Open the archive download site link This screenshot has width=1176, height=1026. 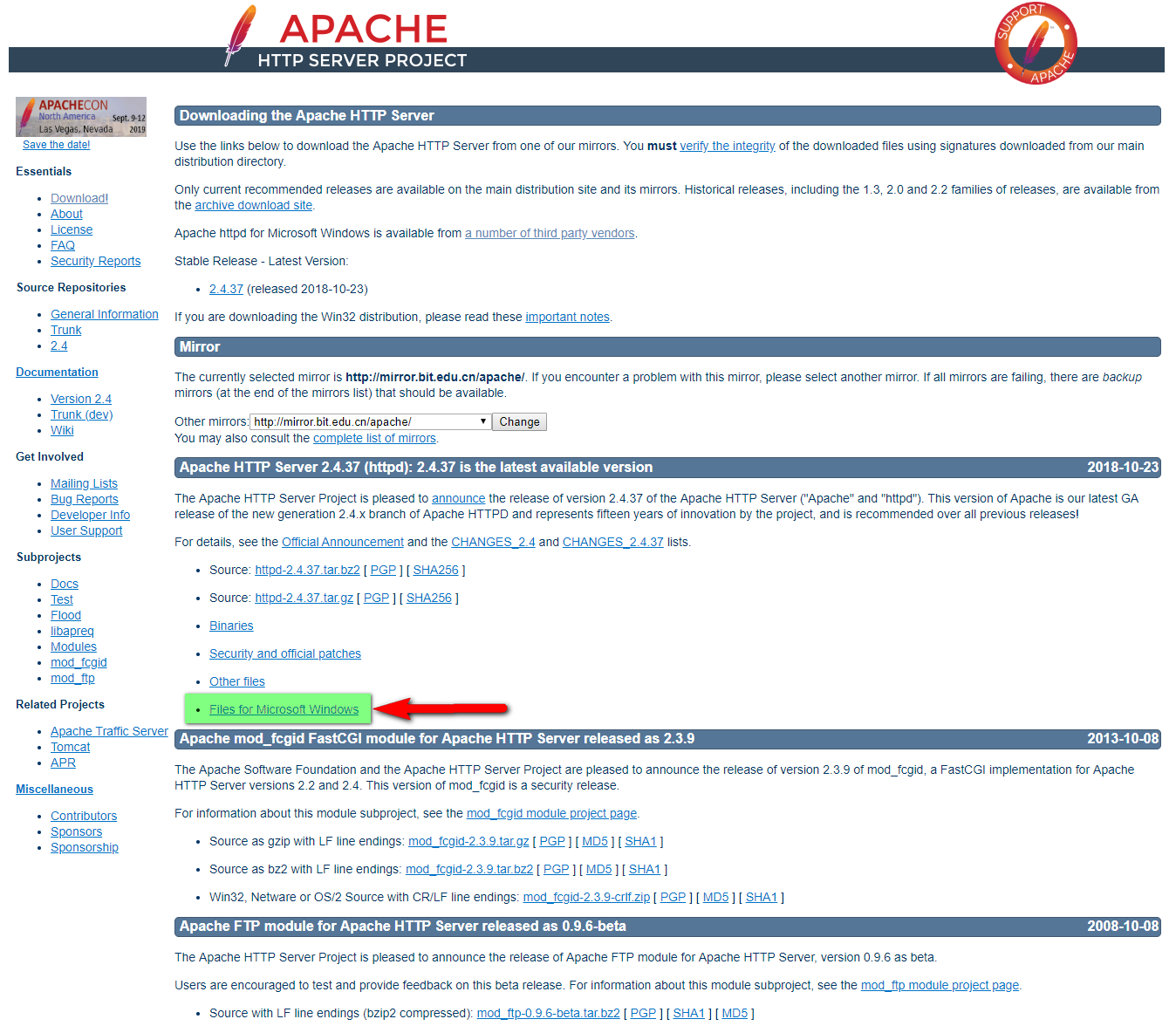(253, 205)
